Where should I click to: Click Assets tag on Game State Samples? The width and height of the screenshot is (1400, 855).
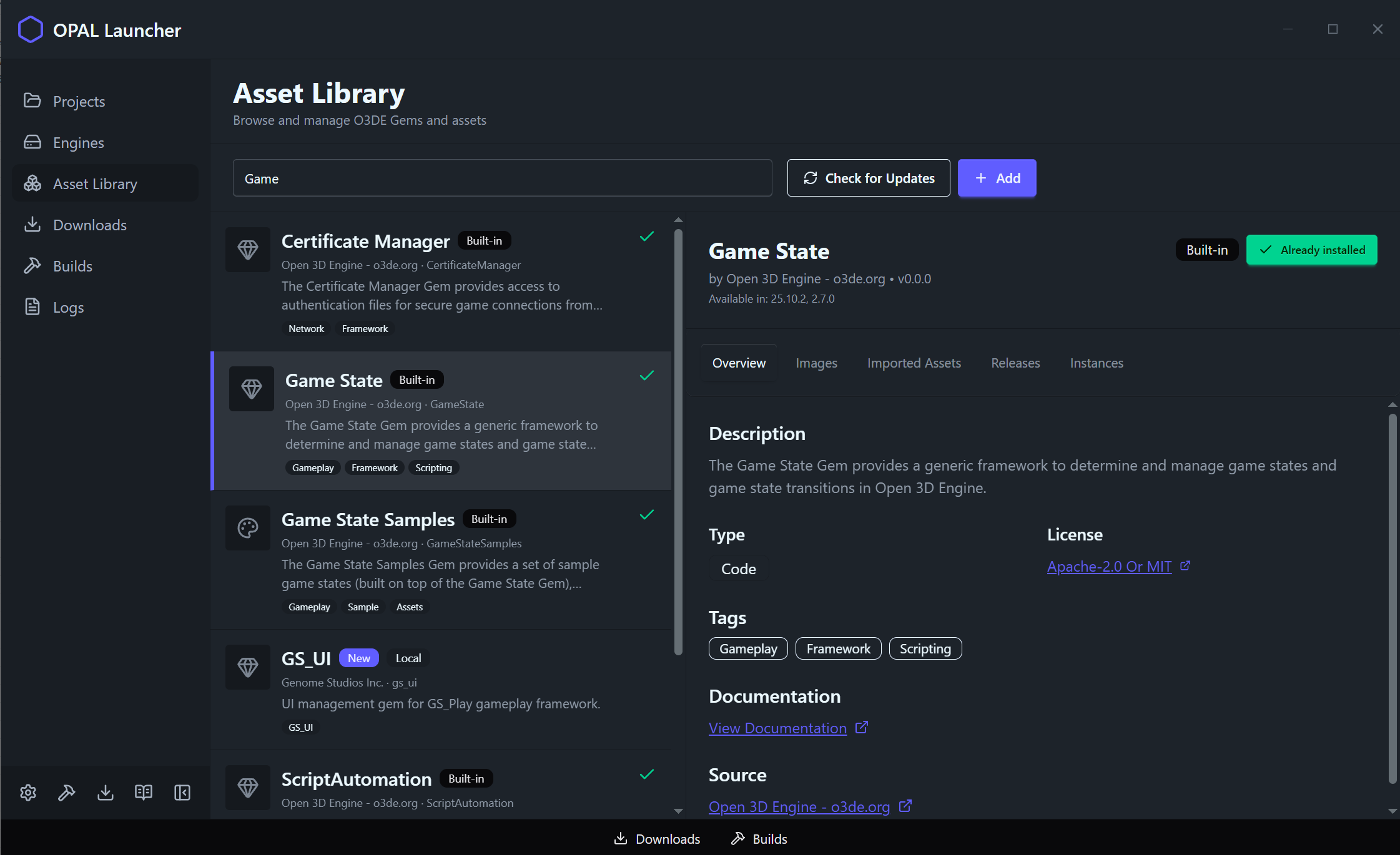410,607
